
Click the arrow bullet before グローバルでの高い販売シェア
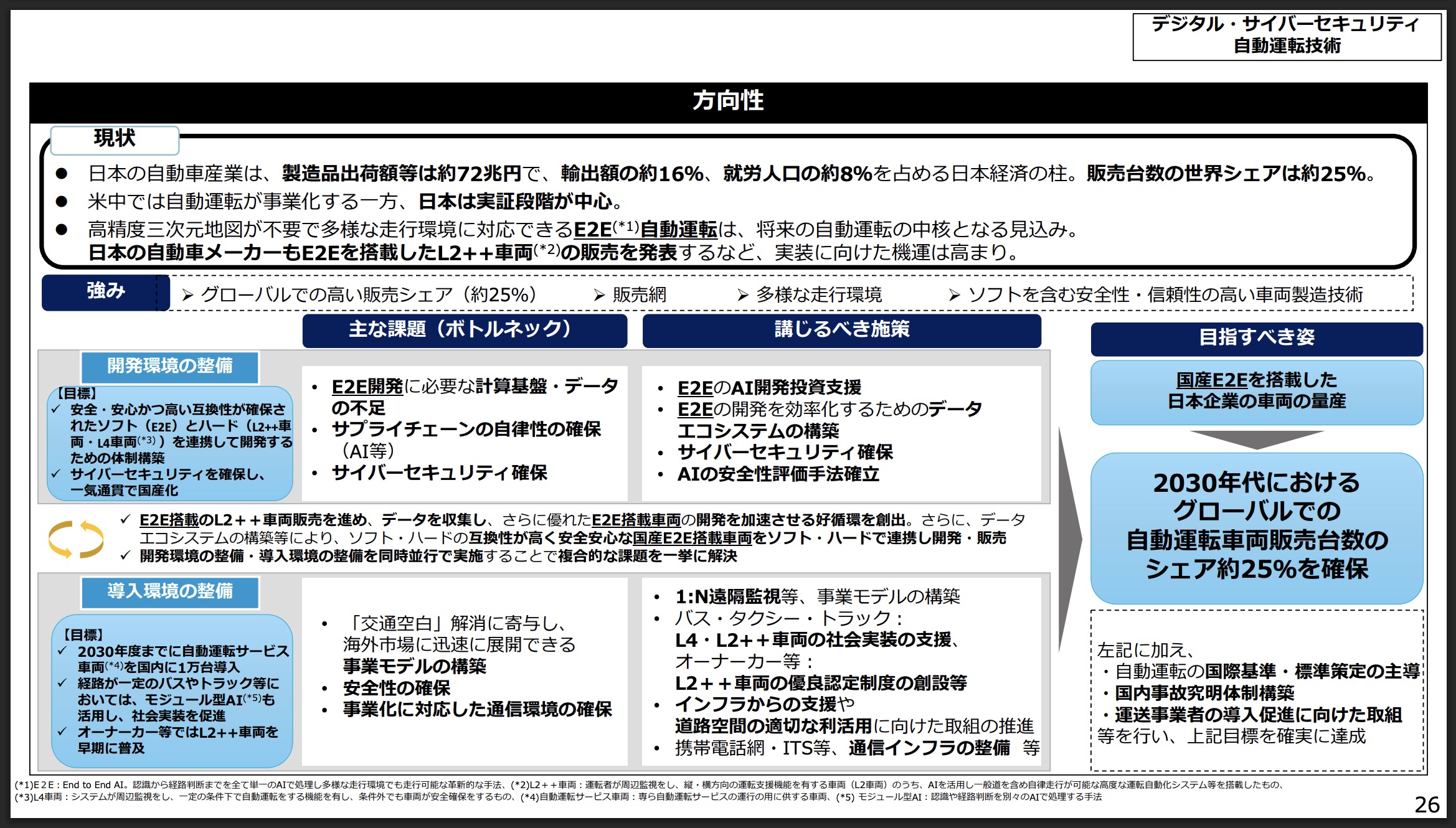[187, 295]
